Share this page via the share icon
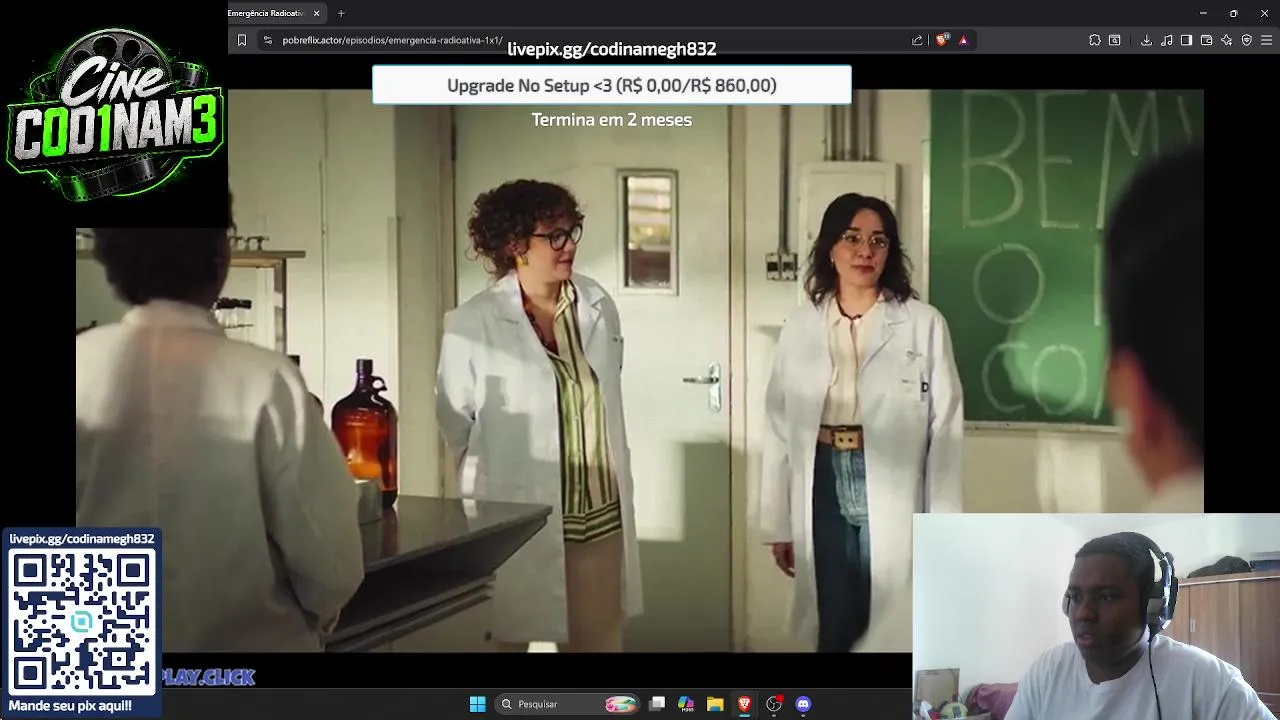The width and height of the screenshot is (1280, 720). (917, 40)
